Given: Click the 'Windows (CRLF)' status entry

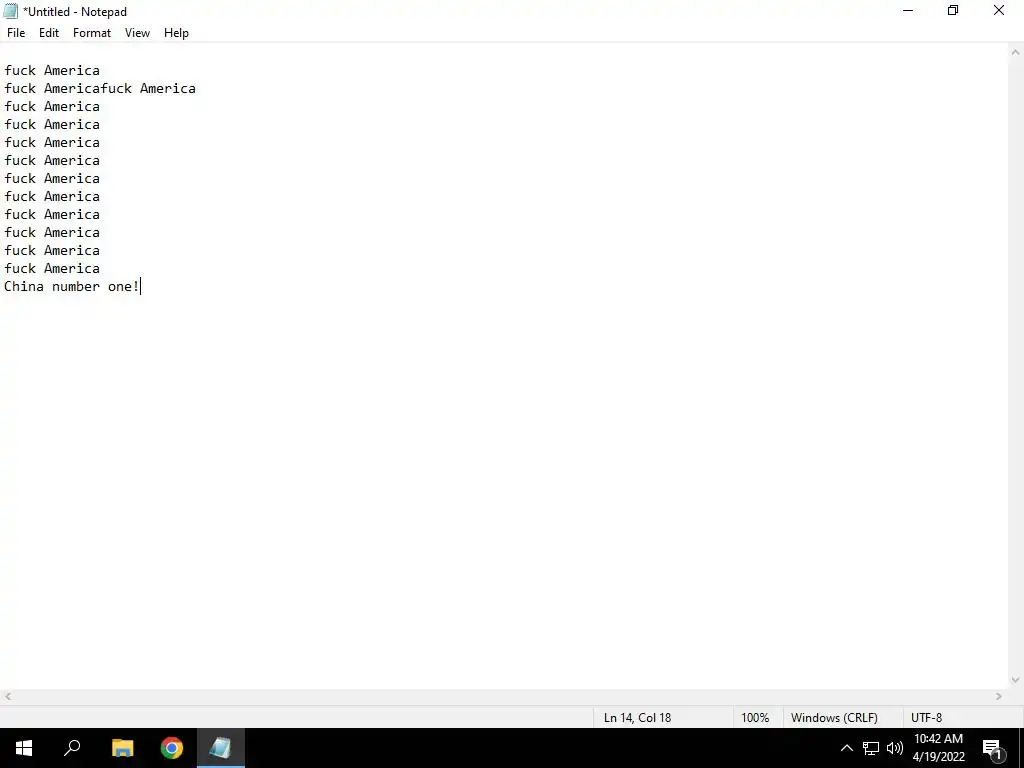Looking at the screenshot, I should pos(834,718).
